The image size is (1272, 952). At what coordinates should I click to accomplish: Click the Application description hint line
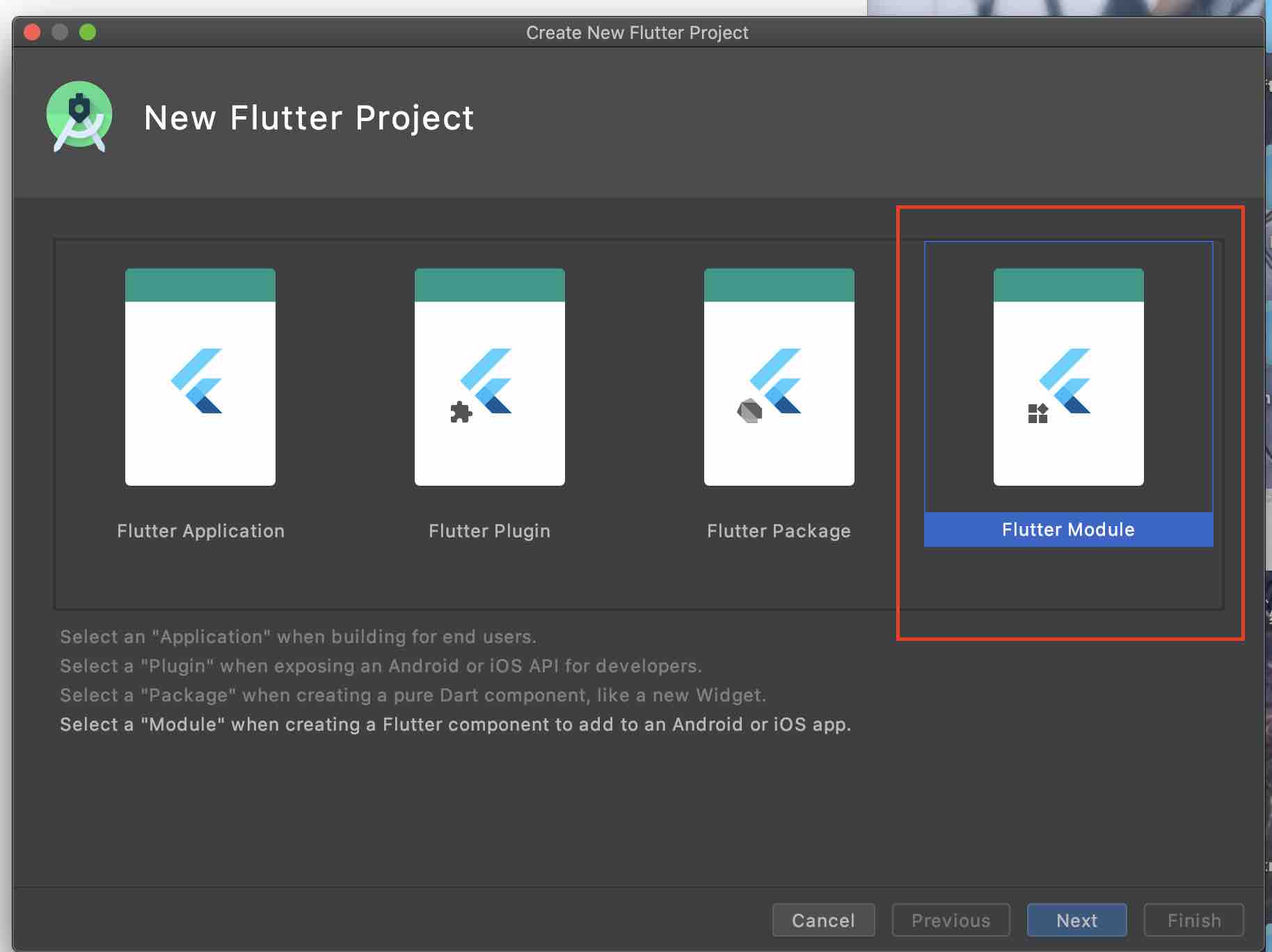[299, 637]
